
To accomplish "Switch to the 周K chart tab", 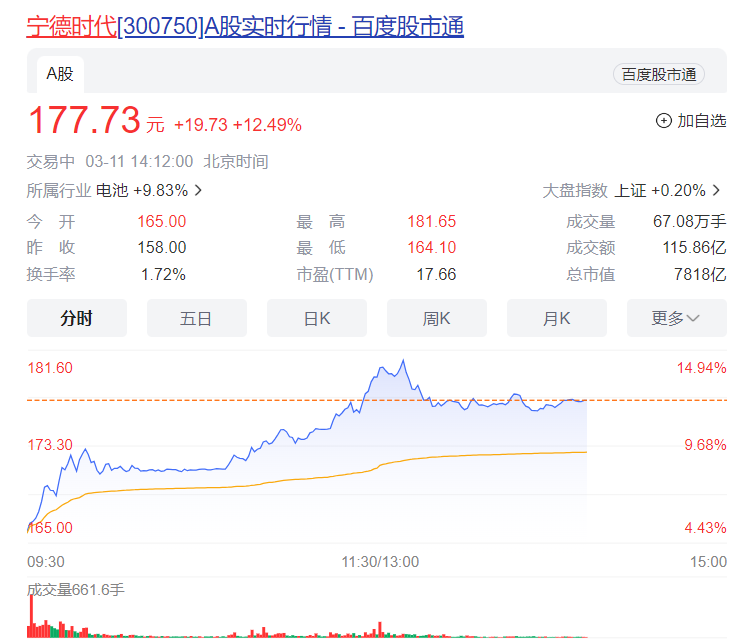I will [x=436, y=318].
